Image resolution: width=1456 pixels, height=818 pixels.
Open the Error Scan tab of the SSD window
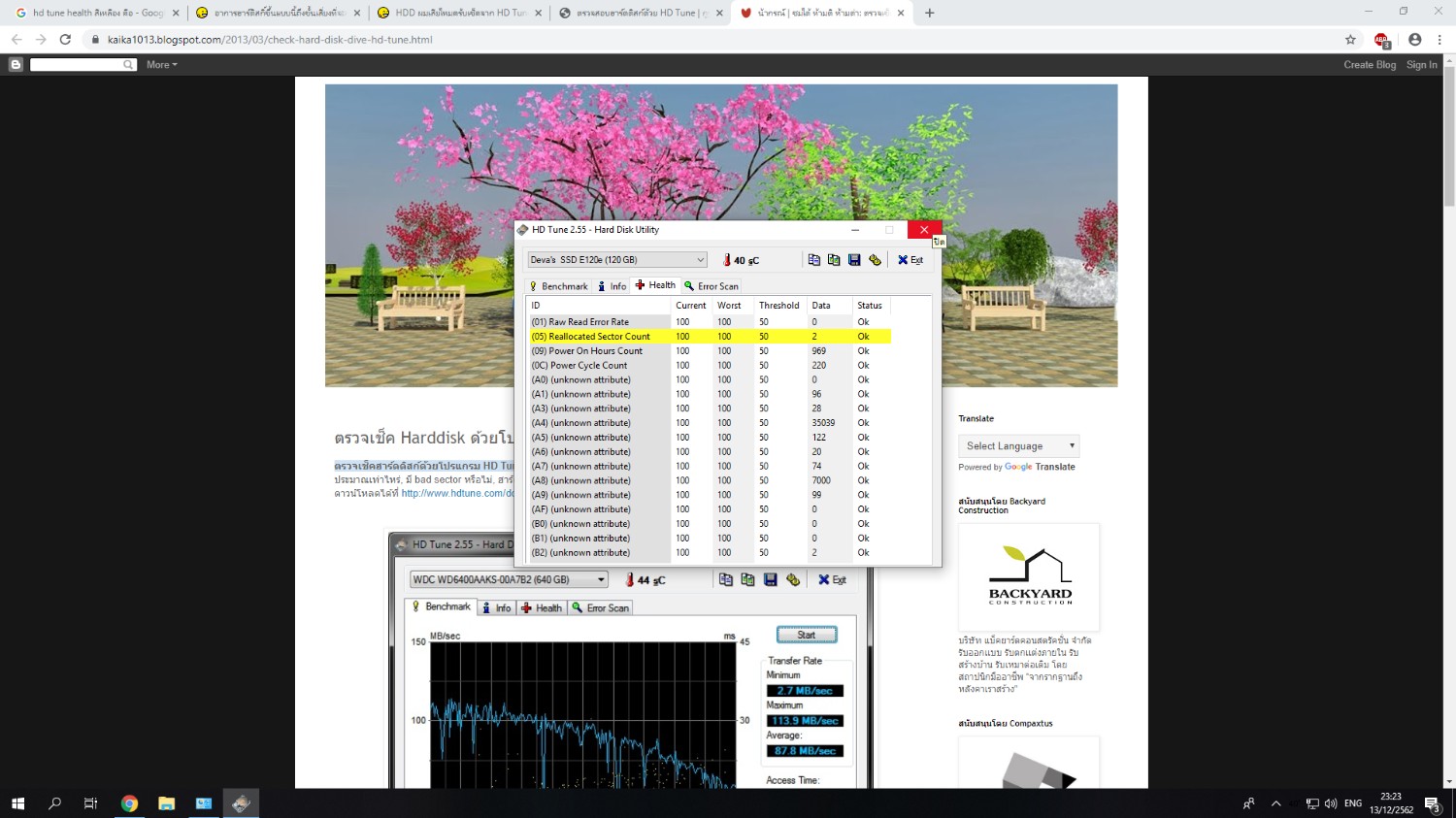click(x=711, y=286)
